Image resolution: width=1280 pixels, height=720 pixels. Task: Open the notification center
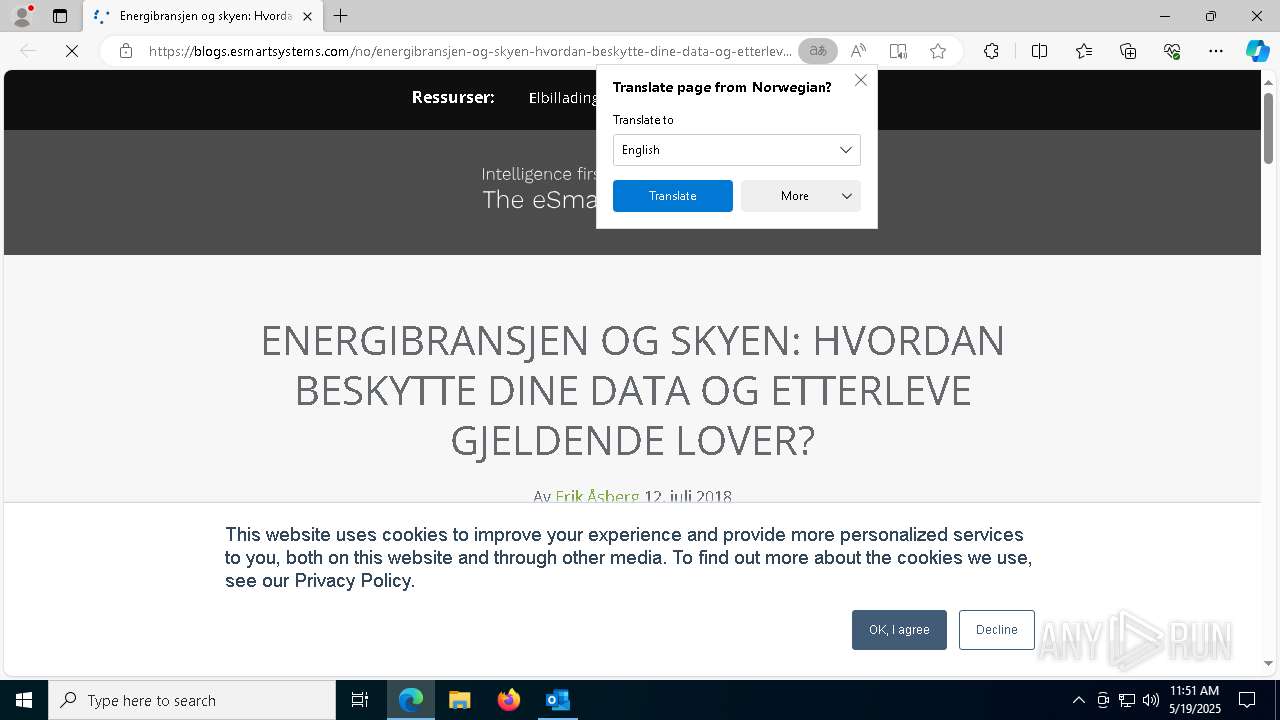coord(1248,700)
